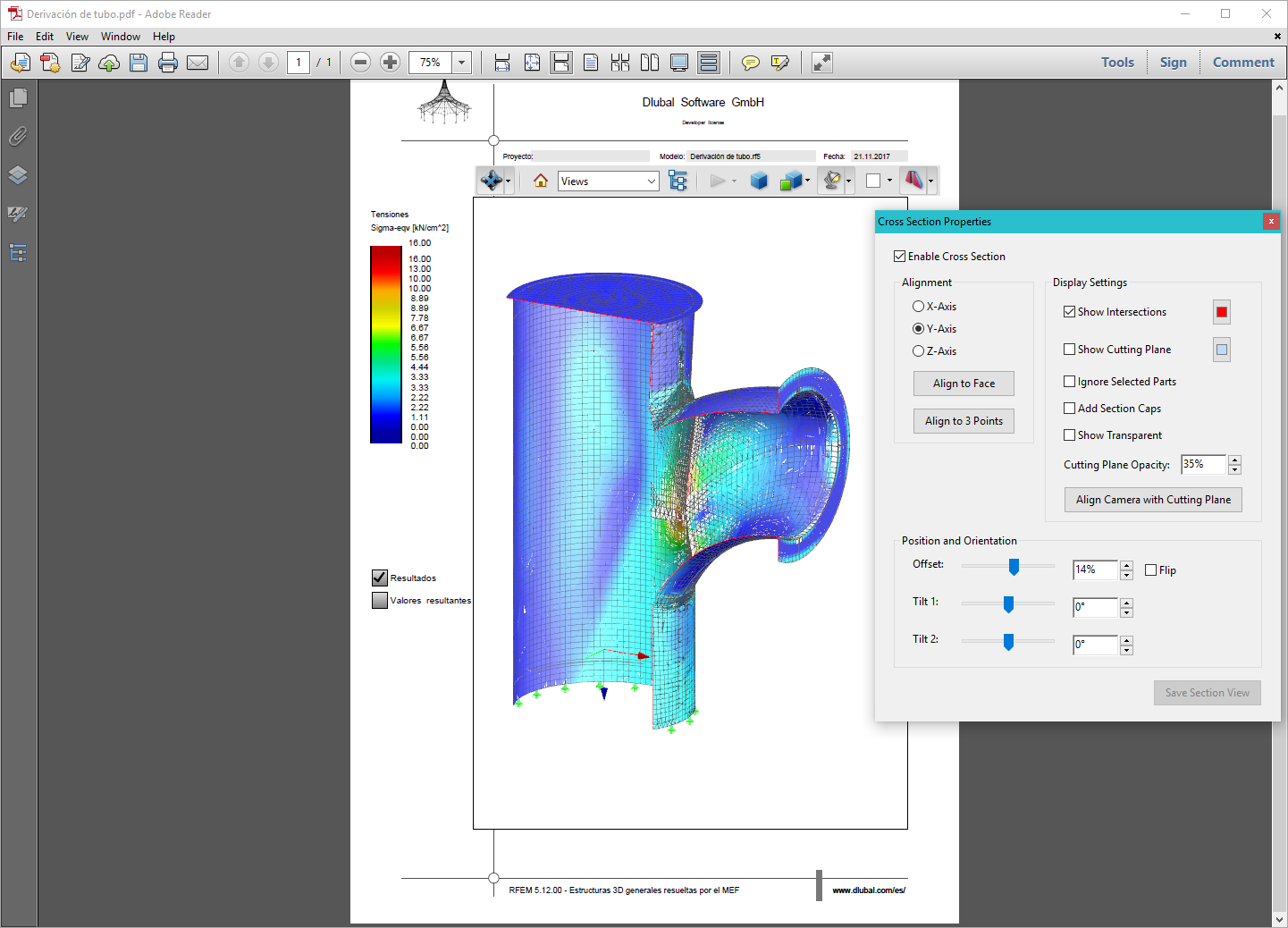Close the Cross Section Properties dialog
The height and width of the screenshot is (928, 1288).
click(1271, 221)
